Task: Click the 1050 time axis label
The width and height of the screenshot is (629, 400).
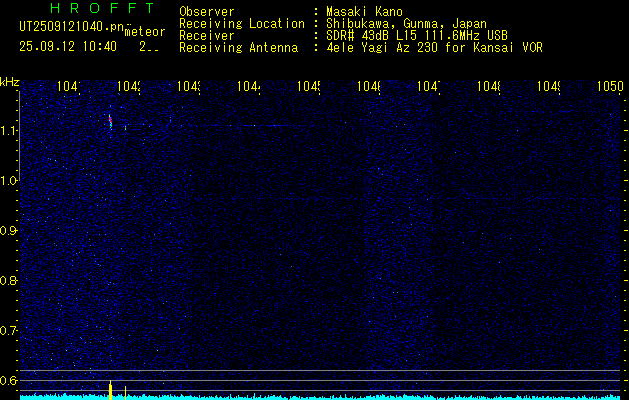Action: pyautogui.click(x=610, y=86)
